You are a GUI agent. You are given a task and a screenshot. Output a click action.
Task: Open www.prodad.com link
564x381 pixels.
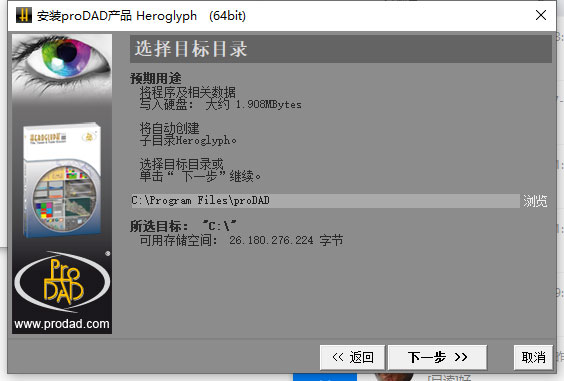pos(62,324)
